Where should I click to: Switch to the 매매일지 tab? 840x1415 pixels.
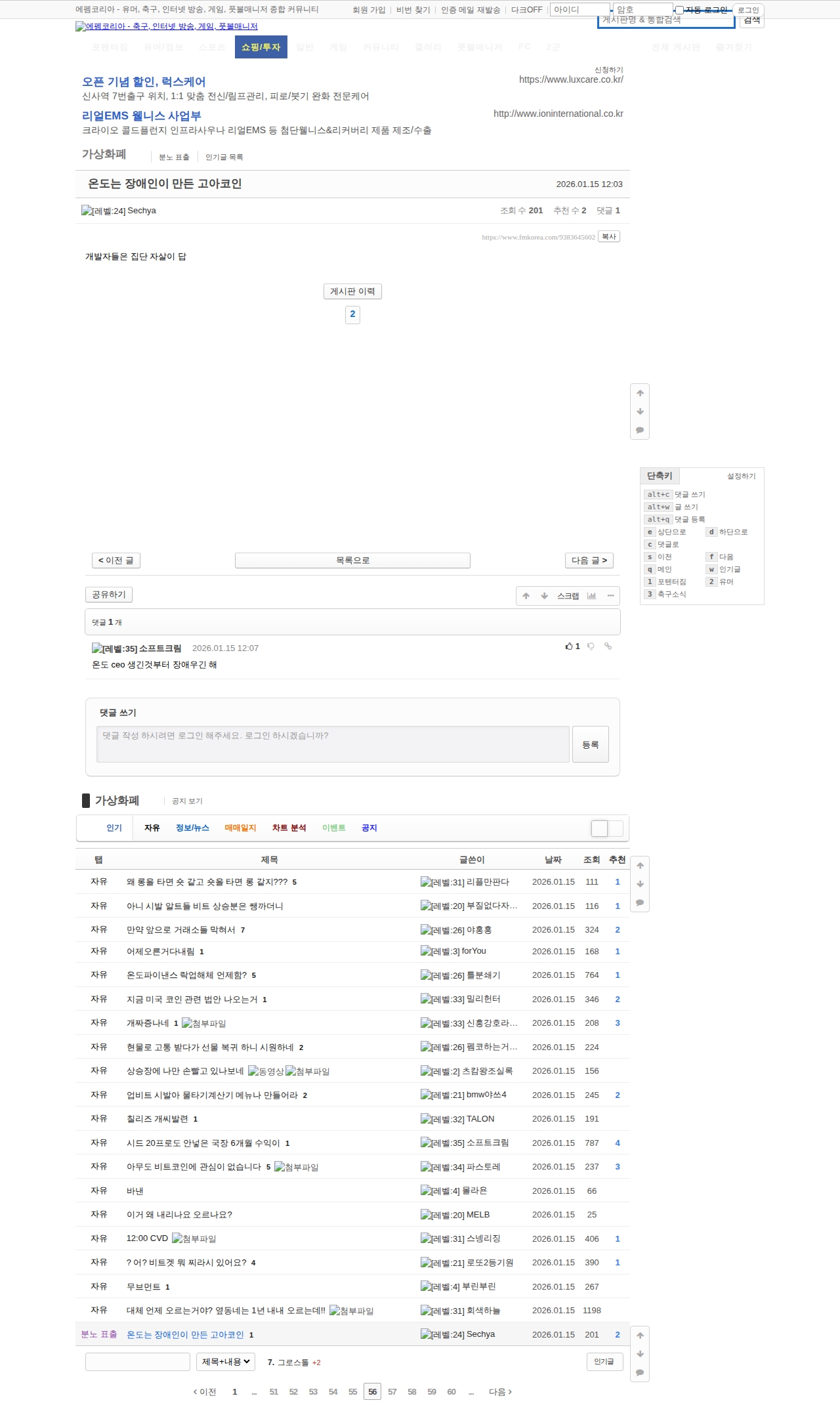[x=240, y=828]
